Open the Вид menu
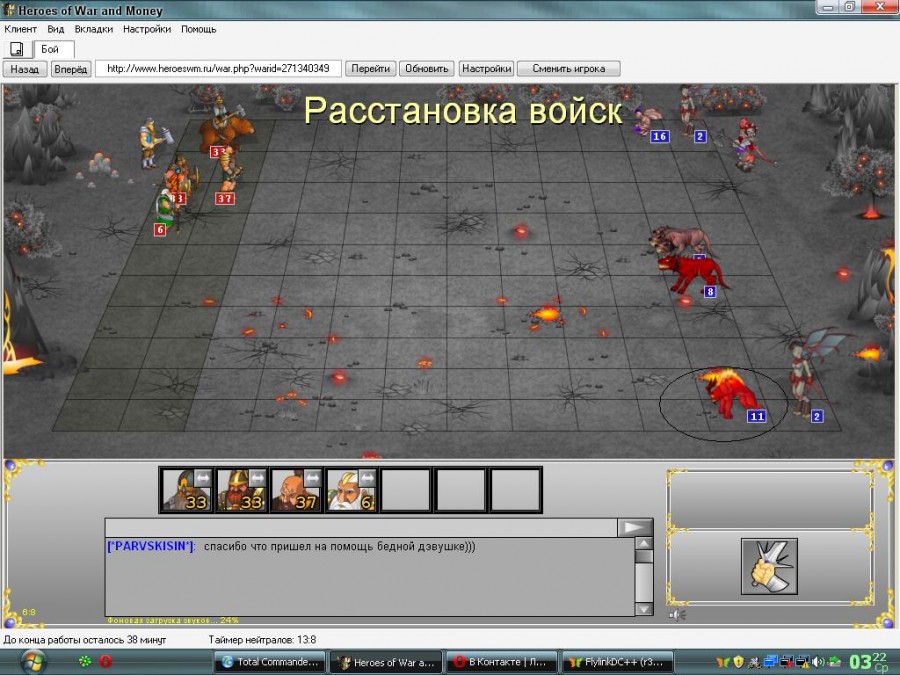The width and height of the screenshot is (900, 675). click(x=56, y=29)
